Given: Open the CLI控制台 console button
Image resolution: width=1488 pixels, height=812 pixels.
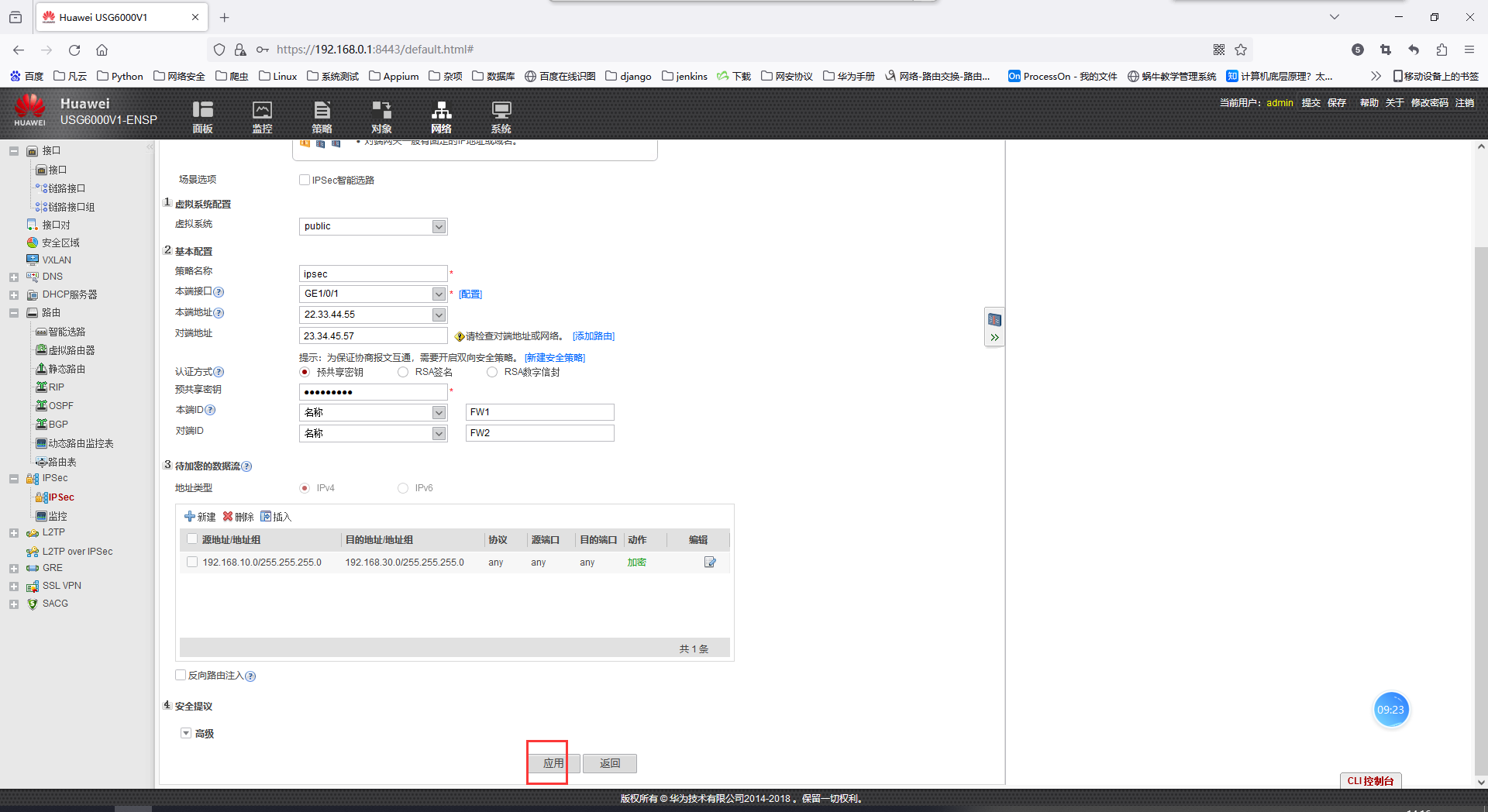Looking at the screenshot, I should [x=1370, y=781].
